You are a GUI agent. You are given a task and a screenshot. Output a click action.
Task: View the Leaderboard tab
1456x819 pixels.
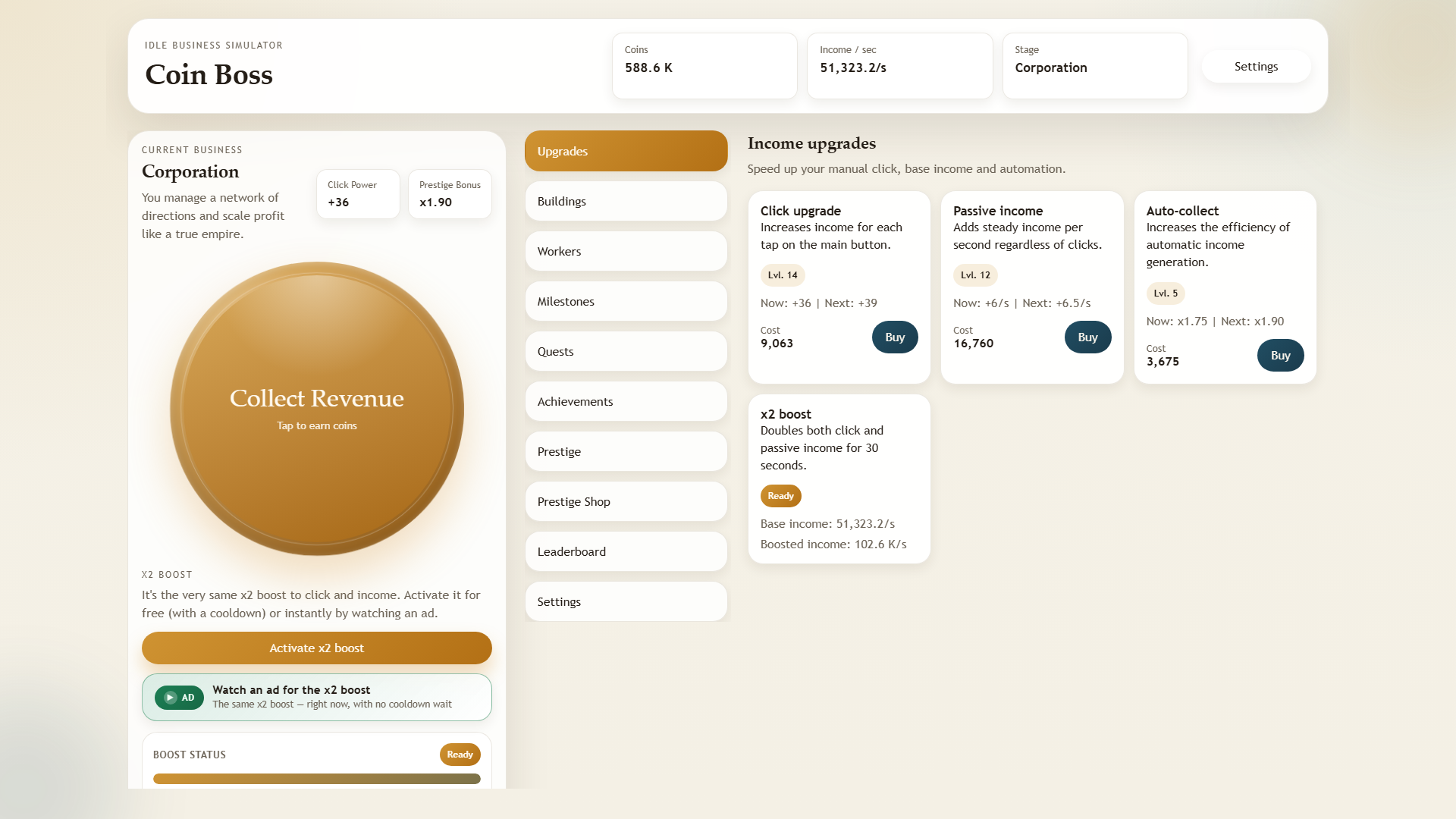(626, 551)
